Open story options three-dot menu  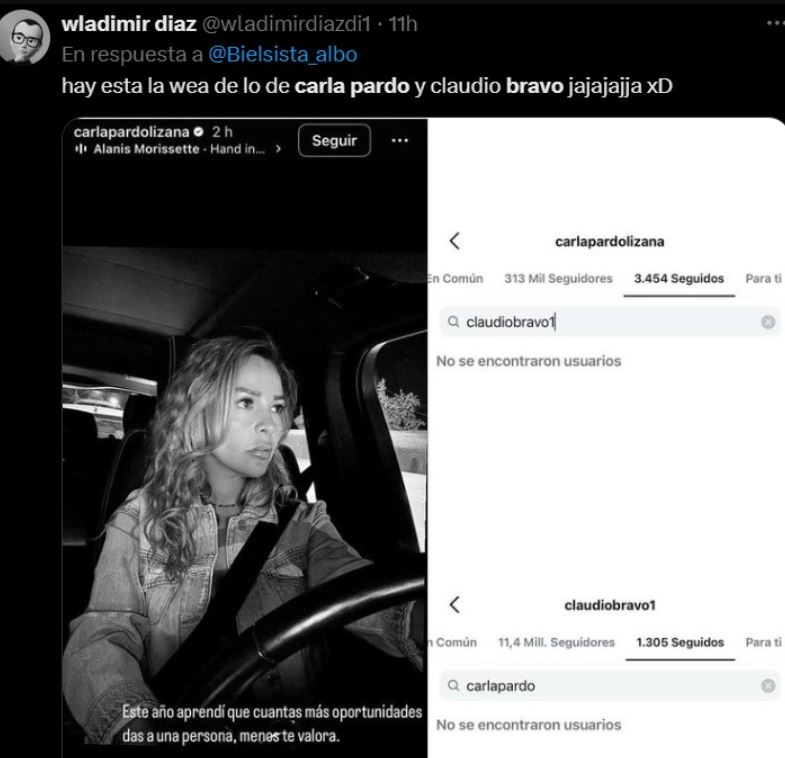[x=400, y=141]
